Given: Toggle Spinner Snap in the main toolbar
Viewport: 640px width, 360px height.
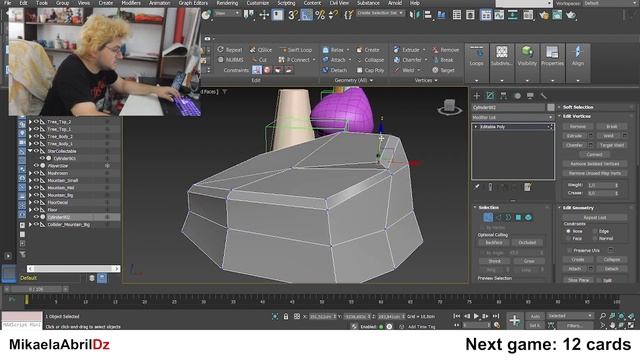Looking at the screenshot, I should (x=333, y=15).
